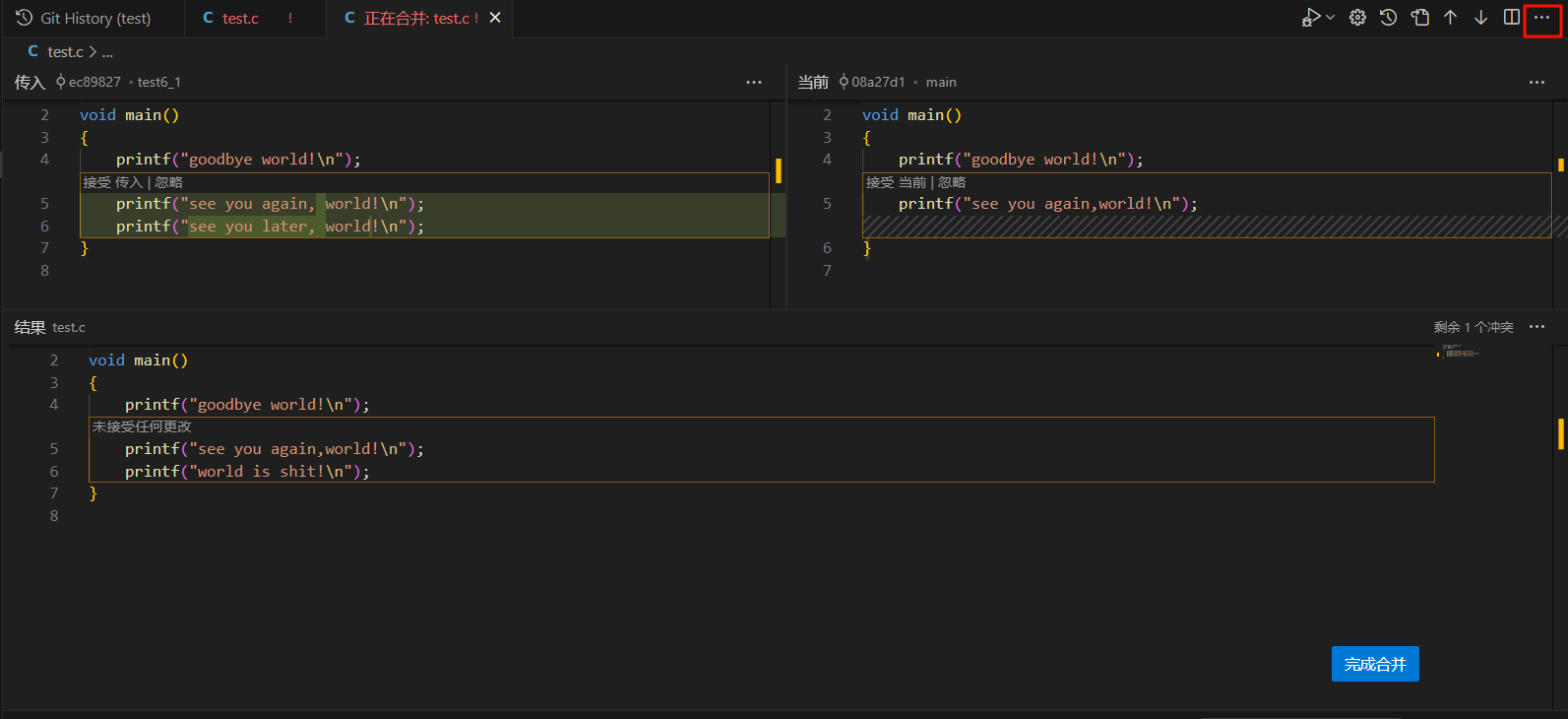This screenshot has height=719, width=1568.
Task: Click the test.c breadcrumb item
Action: pyautogui.click(x=65, y=52)
